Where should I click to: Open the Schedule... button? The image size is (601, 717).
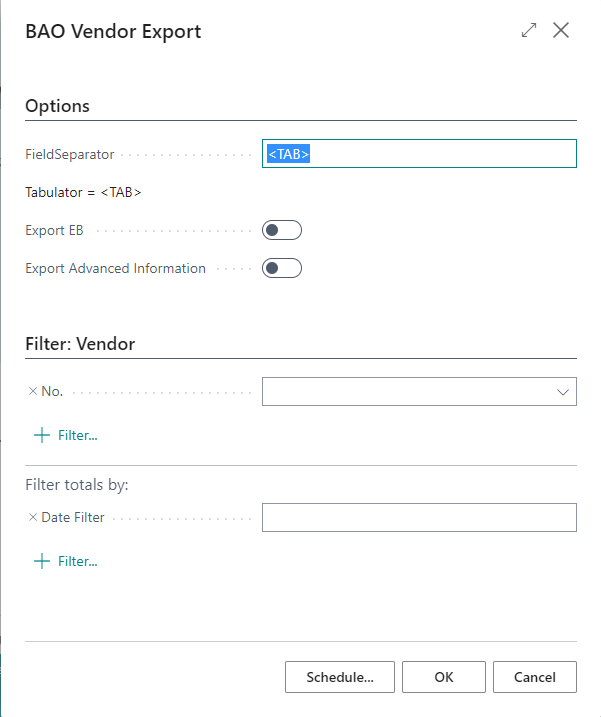[x=340, y=677]
